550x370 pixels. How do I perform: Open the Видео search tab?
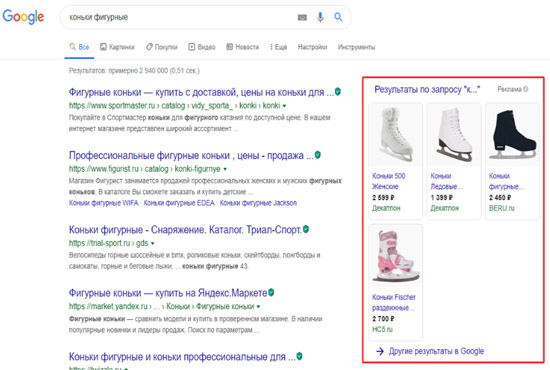coord(202,47)
